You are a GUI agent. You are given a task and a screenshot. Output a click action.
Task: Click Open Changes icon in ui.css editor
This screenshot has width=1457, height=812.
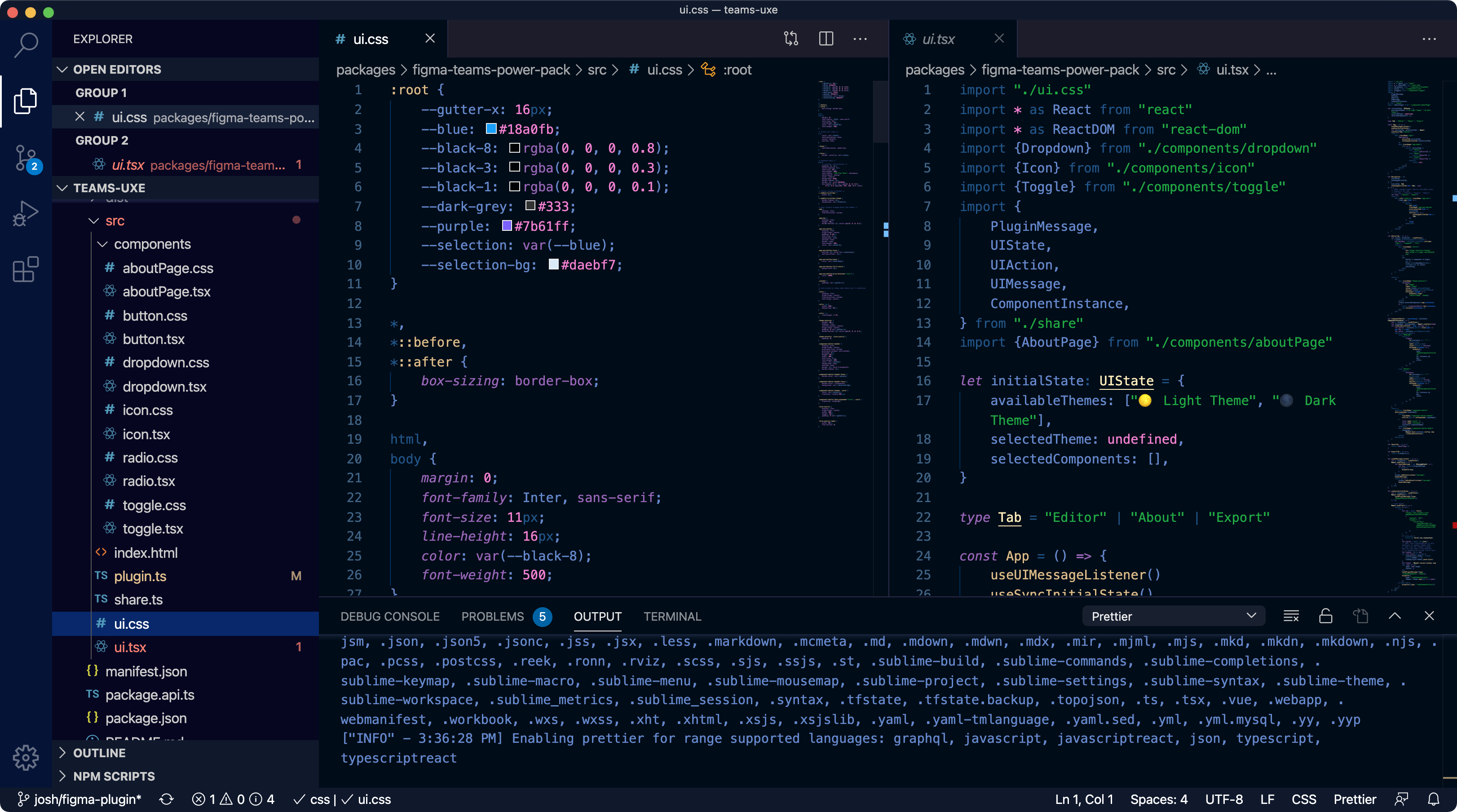point(791,39)
